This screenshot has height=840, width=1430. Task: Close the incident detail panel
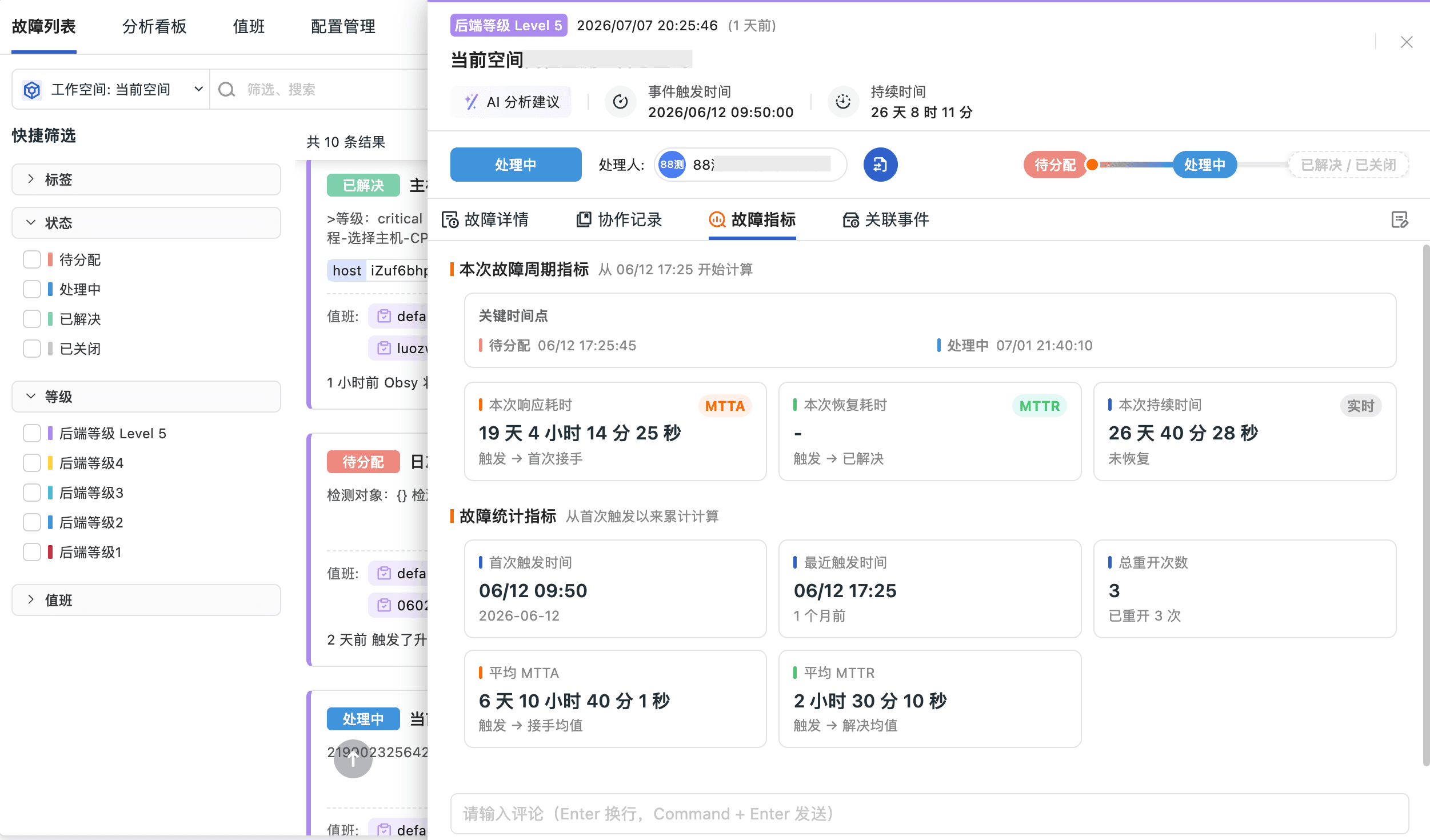coord(1407,42)
